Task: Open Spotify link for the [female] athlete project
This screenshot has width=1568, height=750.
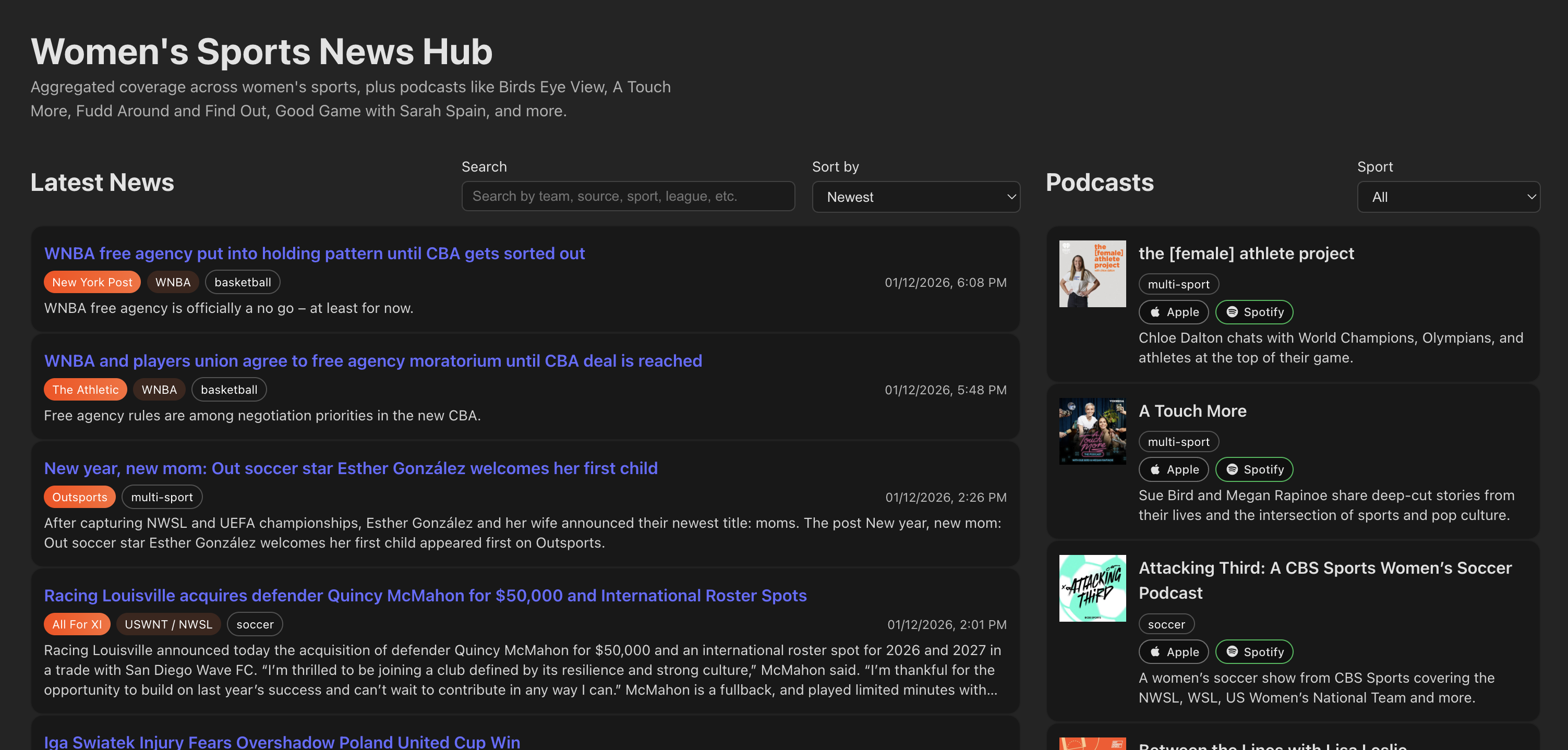Action: 1254,312
